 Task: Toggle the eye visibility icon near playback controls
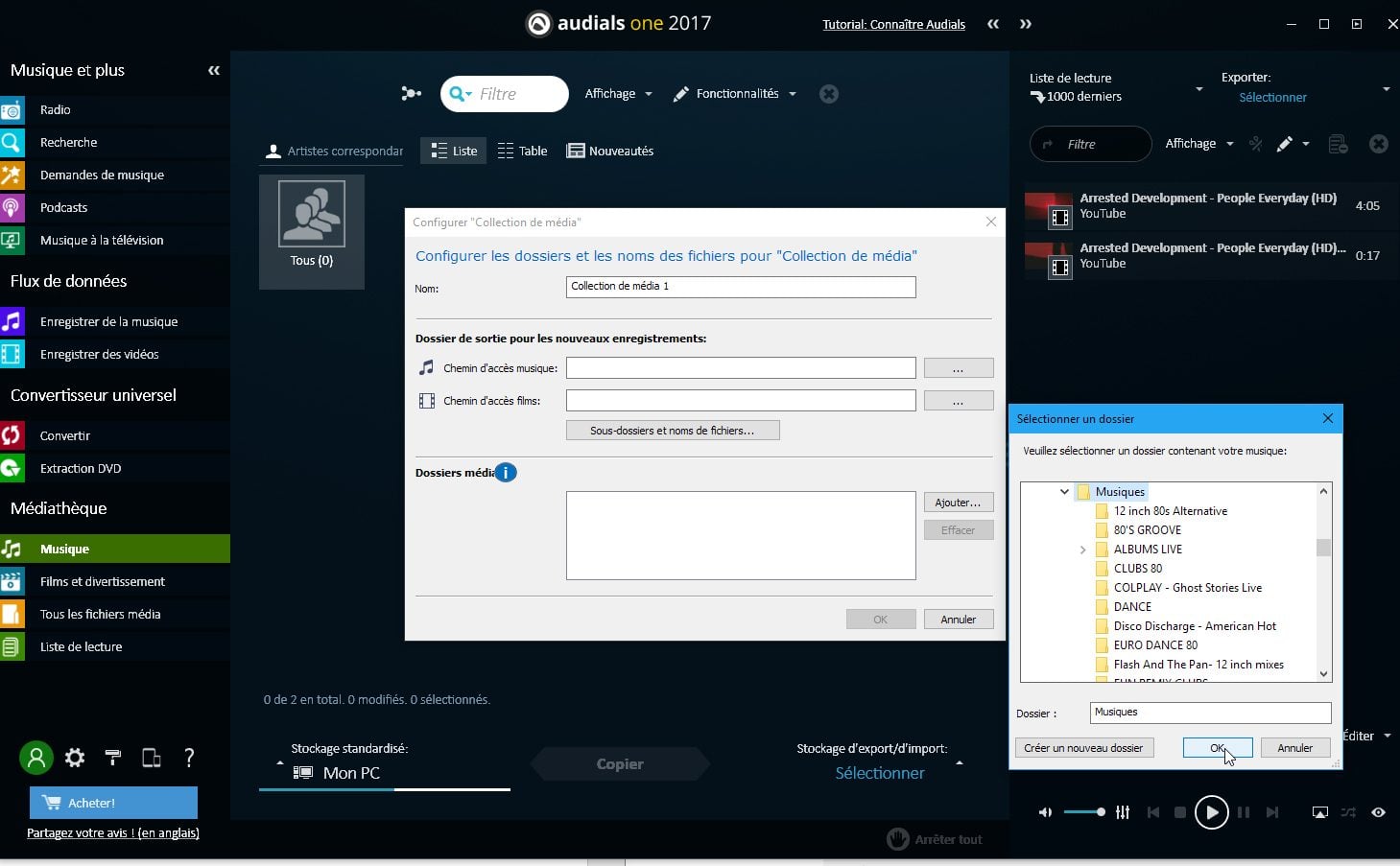[x=1378, y=812]
